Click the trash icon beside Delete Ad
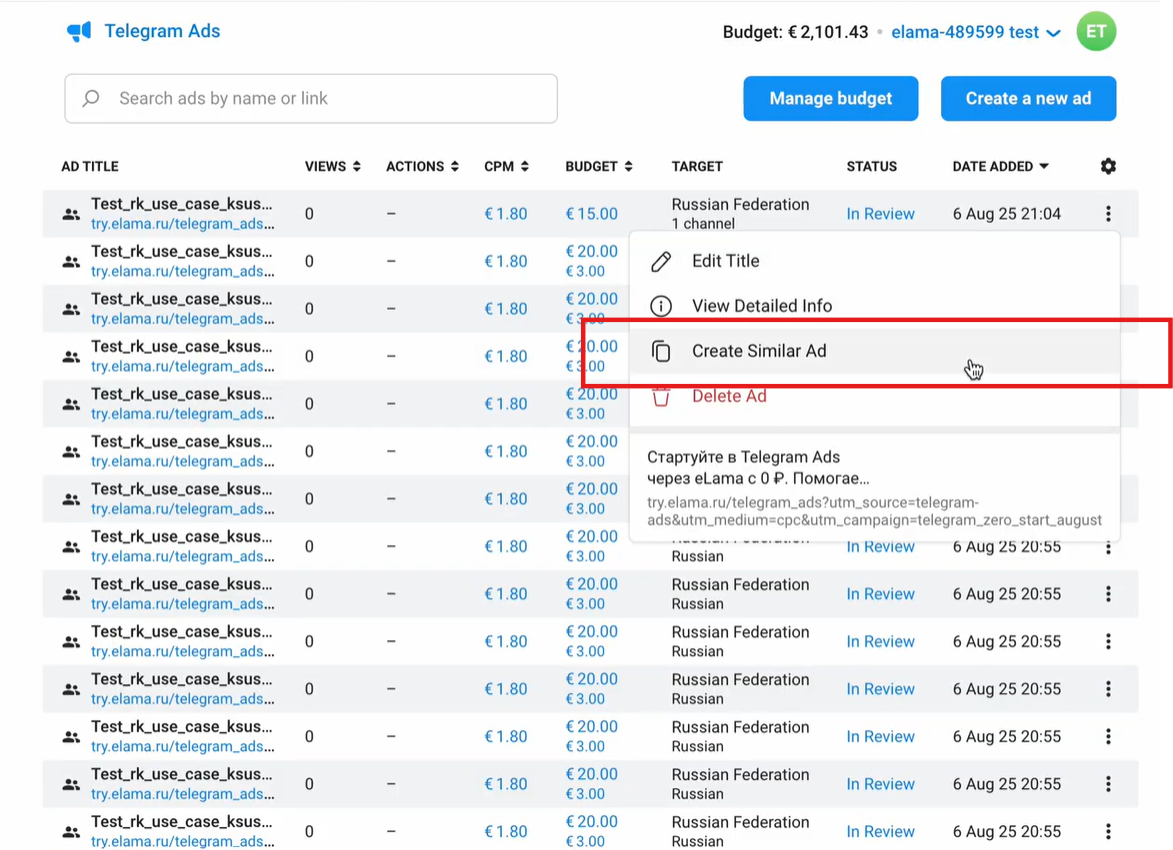The width and height of the screenshot is (1173, 850). (661, 396)
